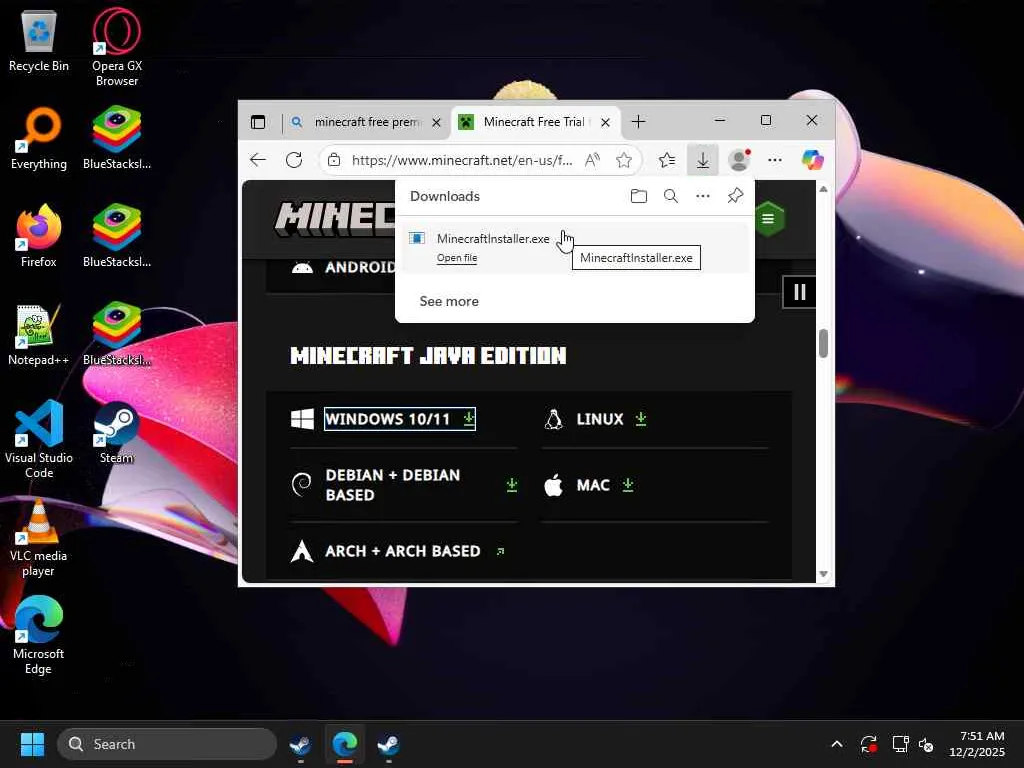Viewport: 1024px width, 768px height.
Task: Launch Opera GX Browser shortcut
Action: (x=116, y=47)
